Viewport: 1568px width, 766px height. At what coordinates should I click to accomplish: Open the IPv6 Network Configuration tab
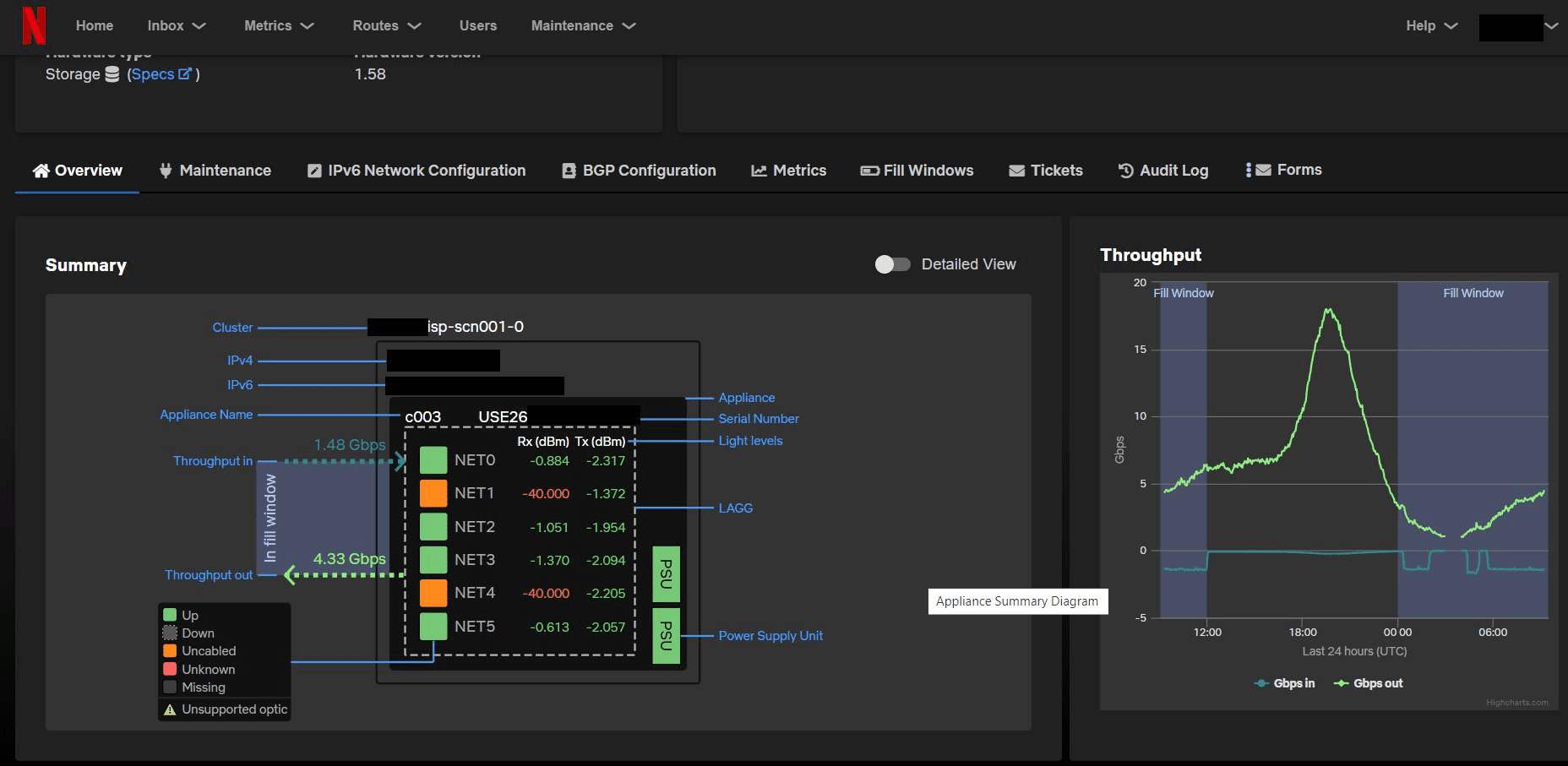tap(416, 171)
